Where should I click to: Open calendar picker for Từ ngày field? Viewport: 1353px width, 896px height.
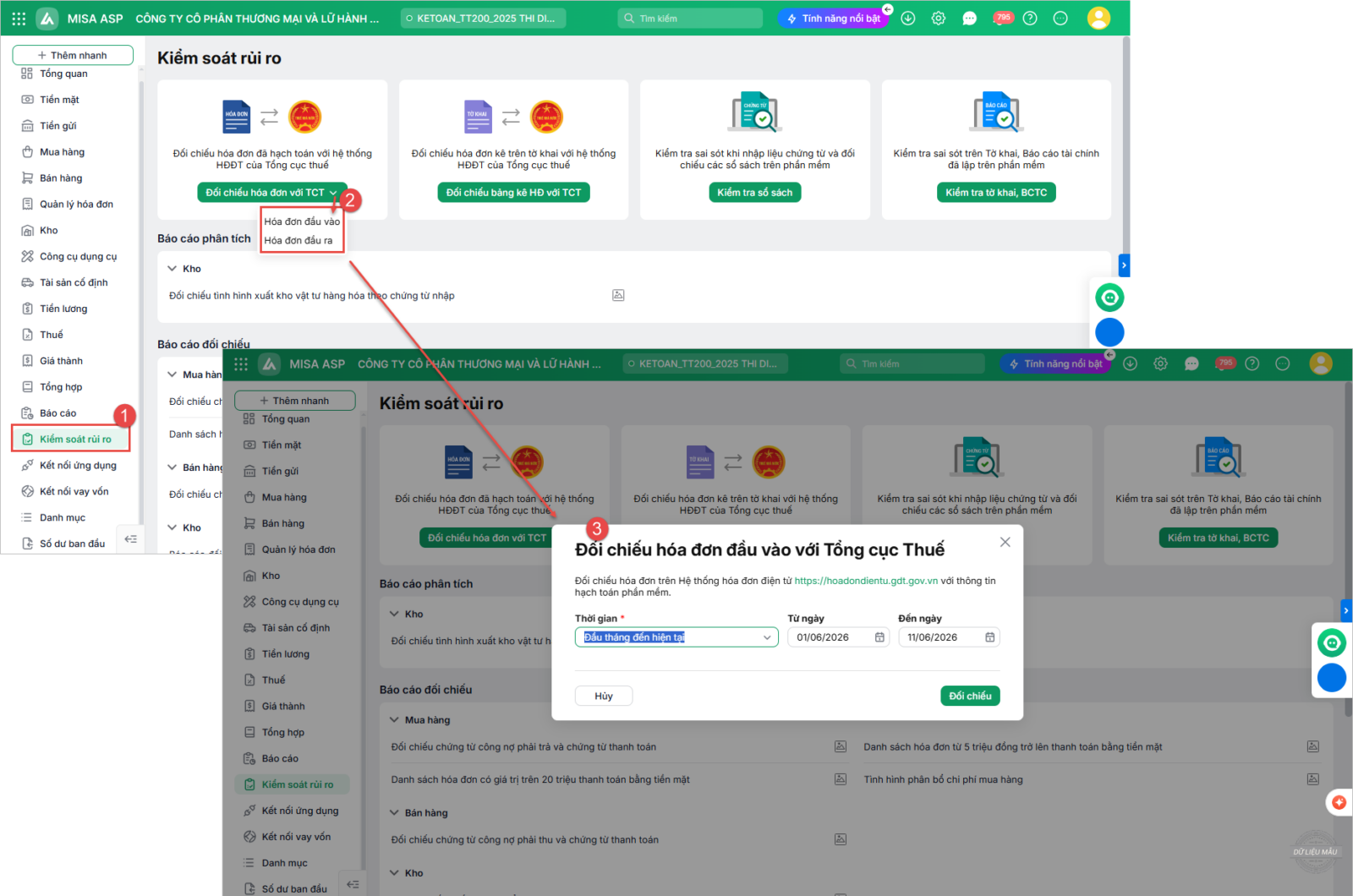879,637
